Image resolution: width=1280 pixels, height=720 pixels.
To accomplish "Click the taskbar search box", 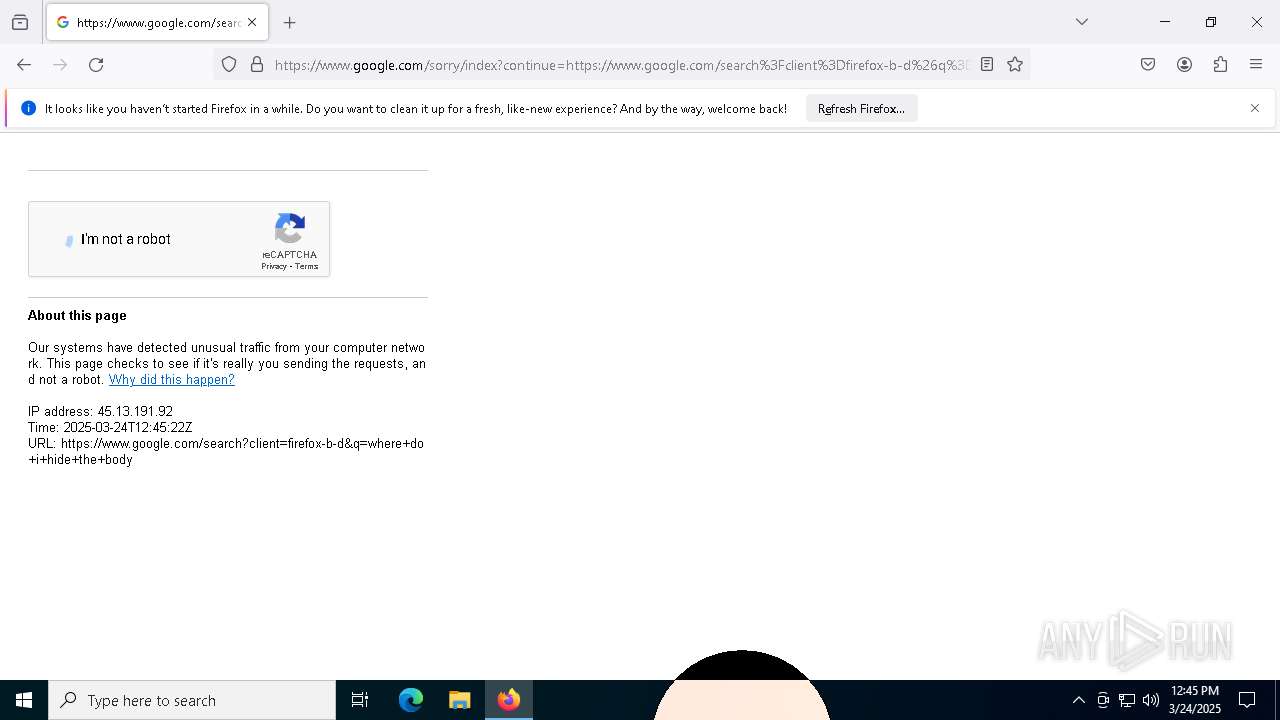I will (x=192, y=700).
